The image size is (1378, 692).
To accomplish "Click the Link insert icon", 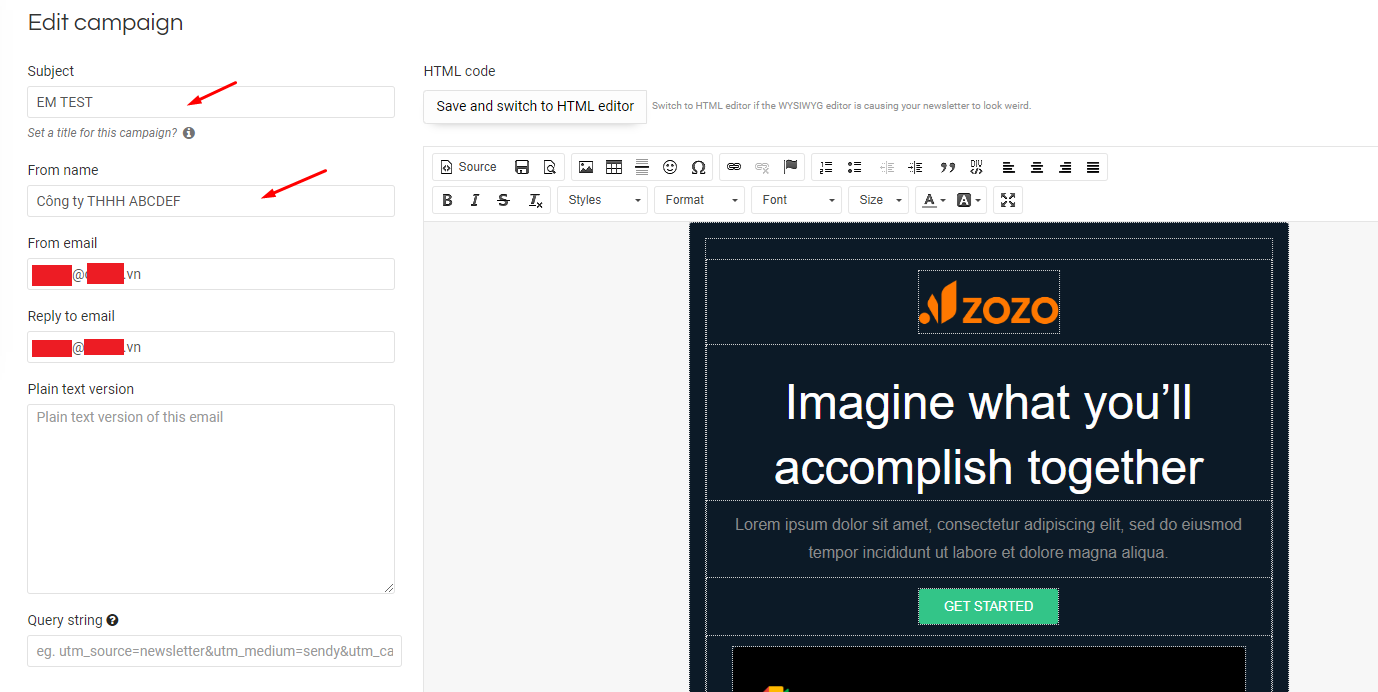I will [x=734, y=167].
